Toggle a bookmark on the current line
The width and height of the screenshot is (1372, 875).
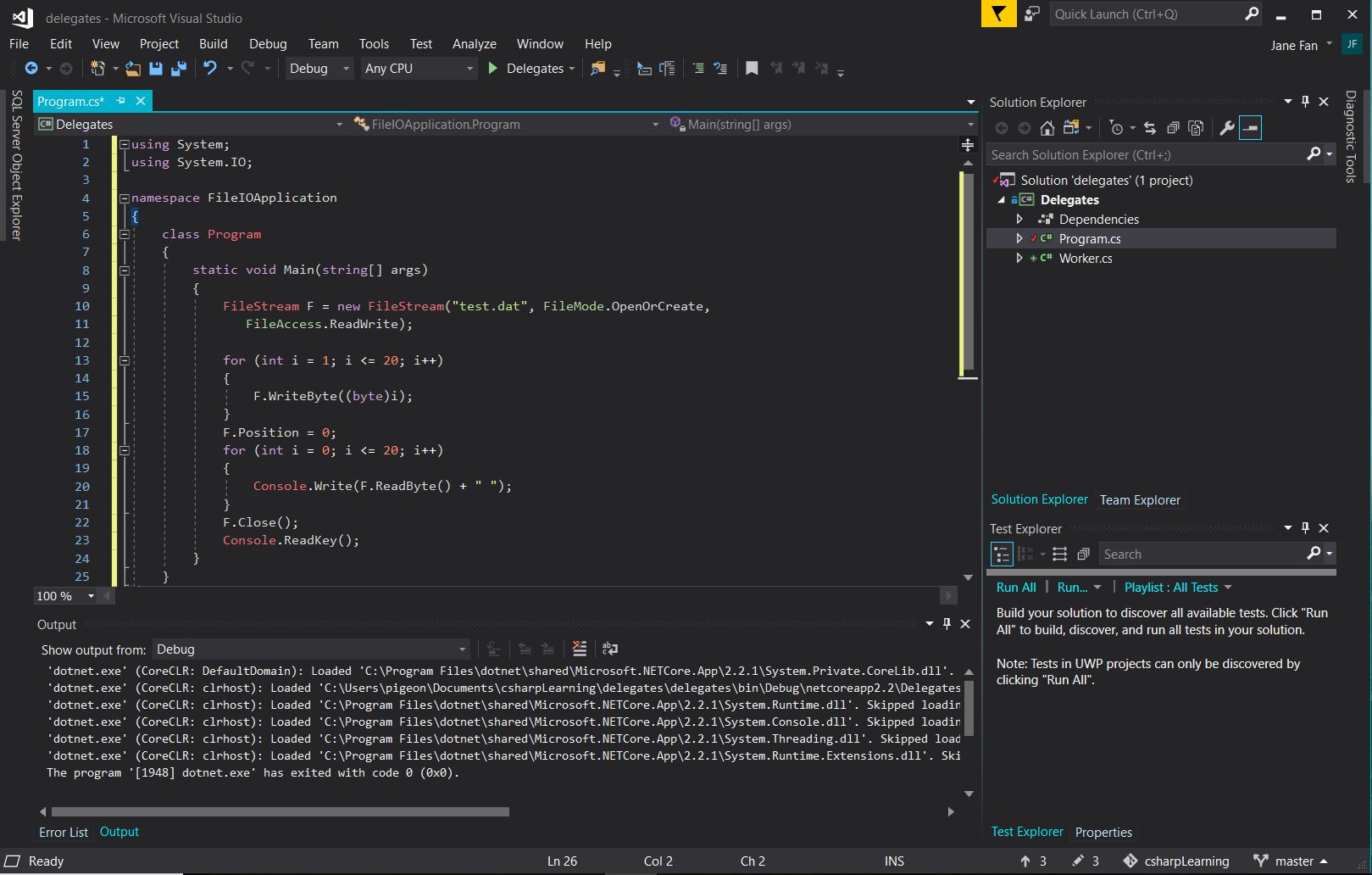pyautogui.click(x=751, y=69)
